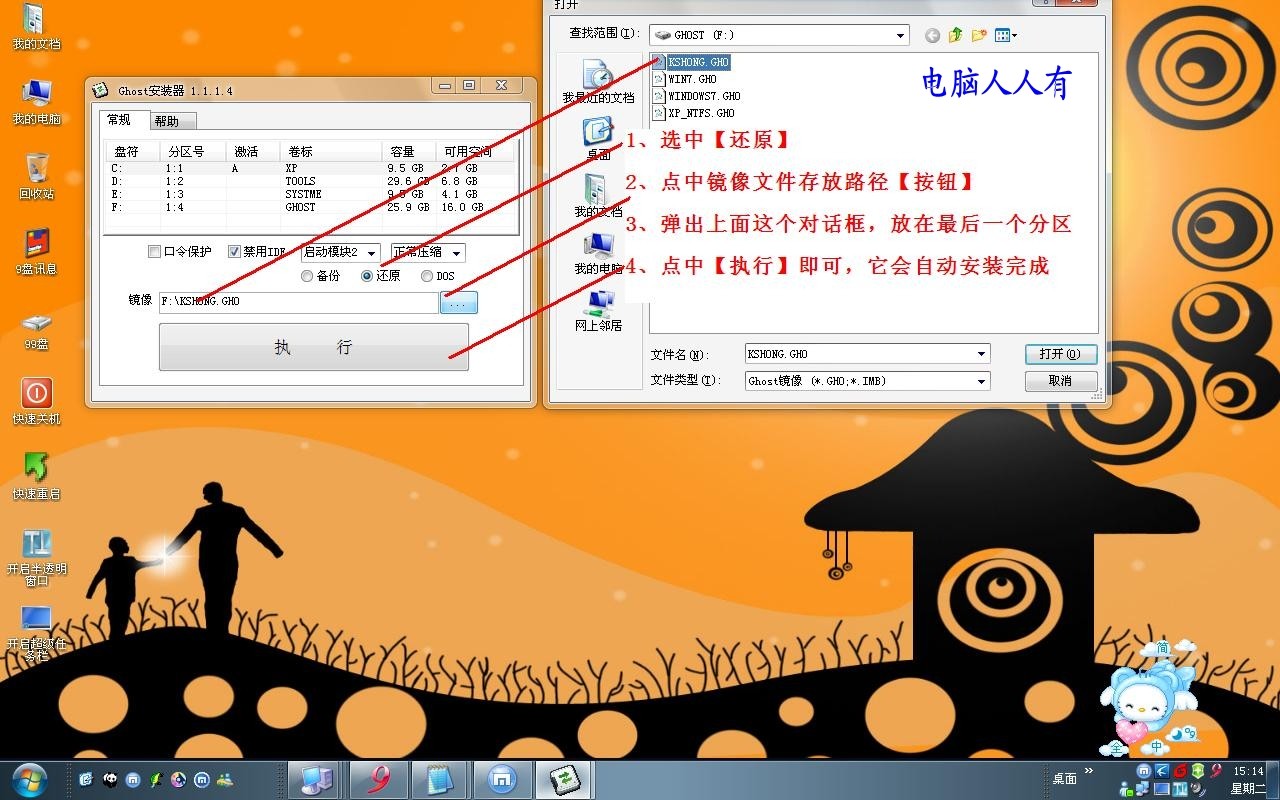Image resolution: width=1280 pixels, height=800 pixels.
Task: Click the 卷标 column header
Action: [329, 152]
